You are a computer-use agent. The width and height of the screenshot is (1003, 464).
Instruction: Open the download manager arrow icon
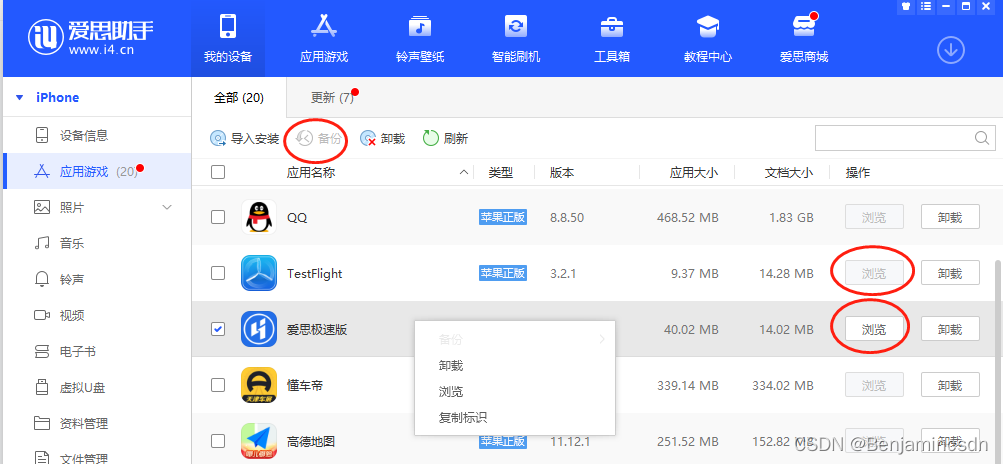pos(951,50)
